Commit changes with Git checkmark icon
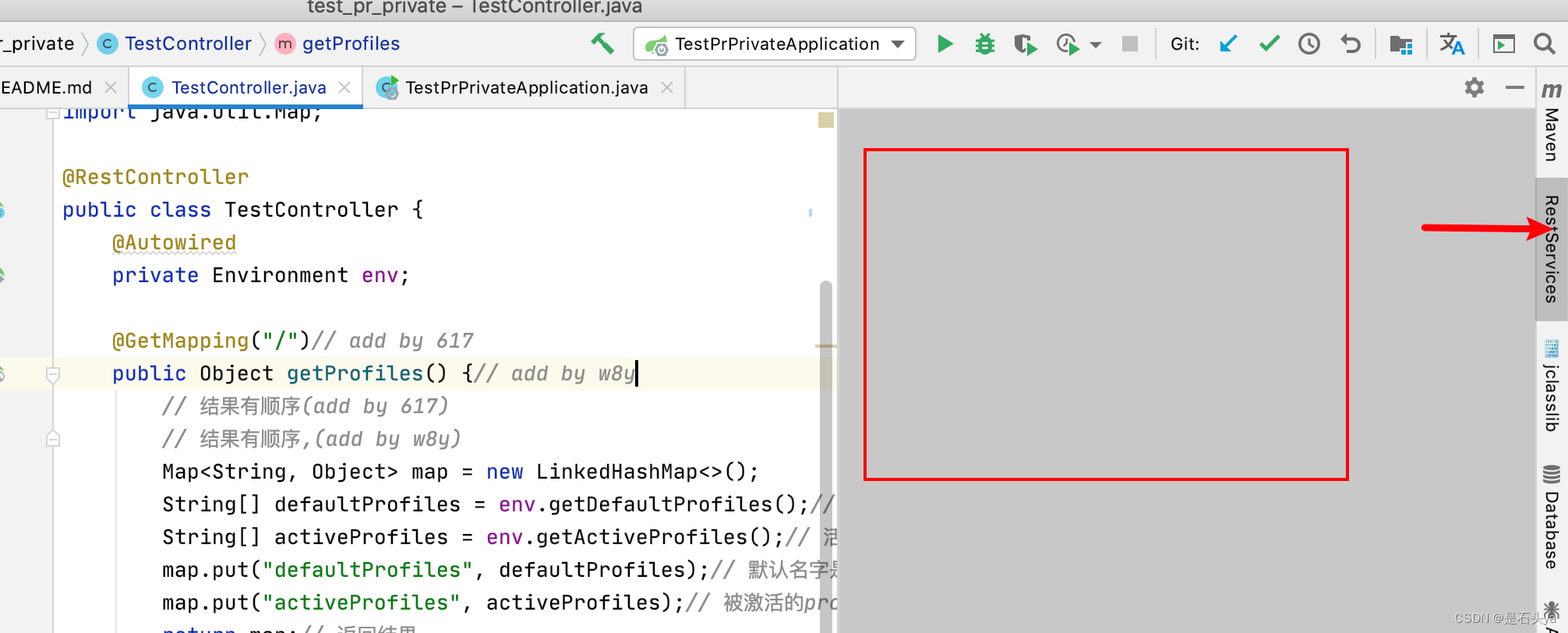Image resolution: width=1568 pixels, height=633 pixels. tap(1270, 44)
